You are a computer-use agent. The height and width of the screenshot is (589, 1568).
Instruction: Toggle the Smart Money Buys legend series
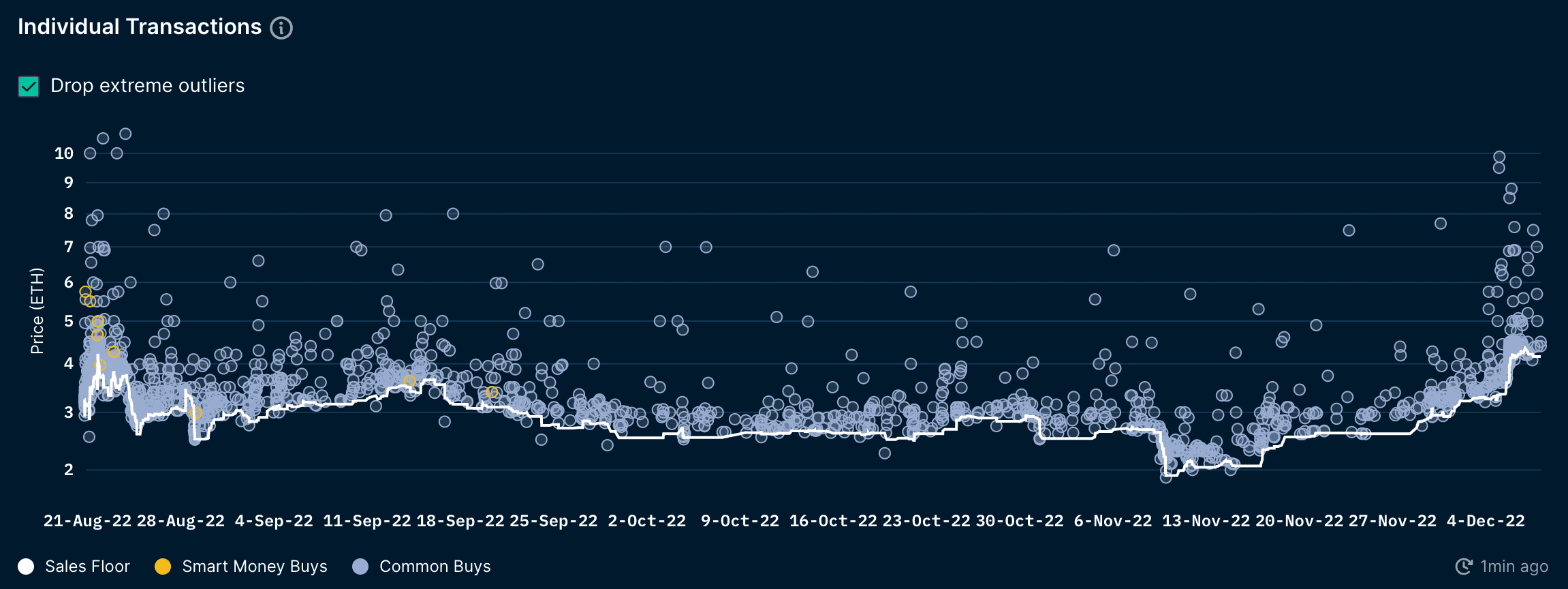coord(254,567)
